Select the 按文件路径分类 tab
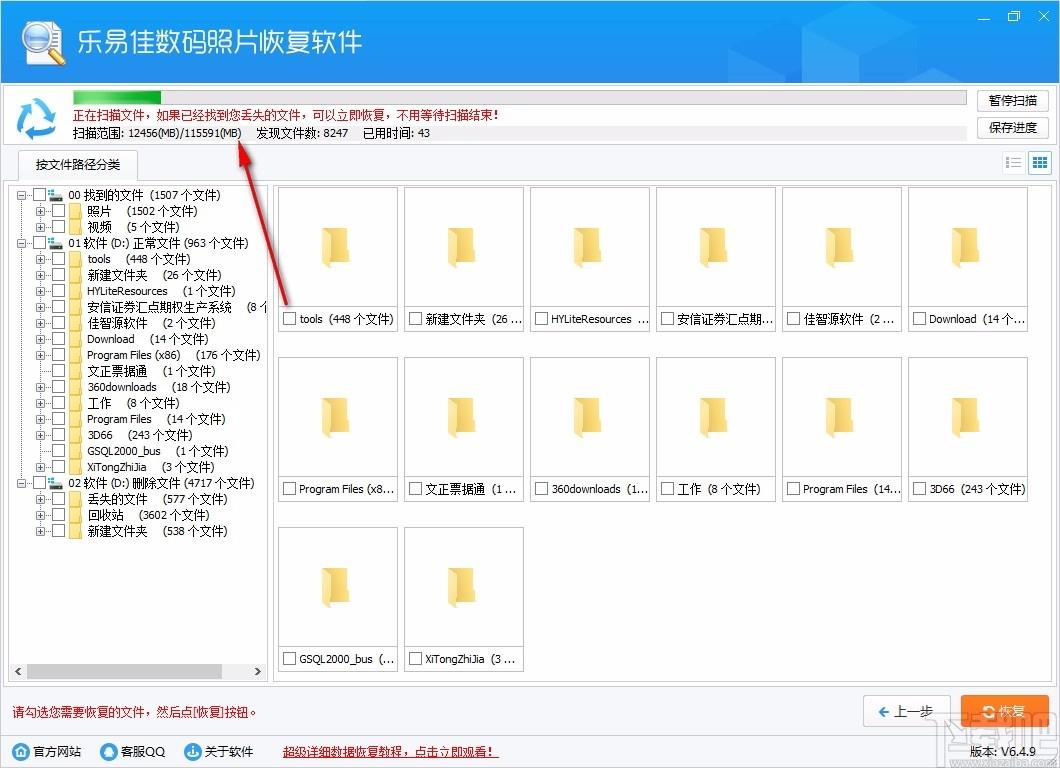This screenshot has height=768, width=1060. pos(78,165)
